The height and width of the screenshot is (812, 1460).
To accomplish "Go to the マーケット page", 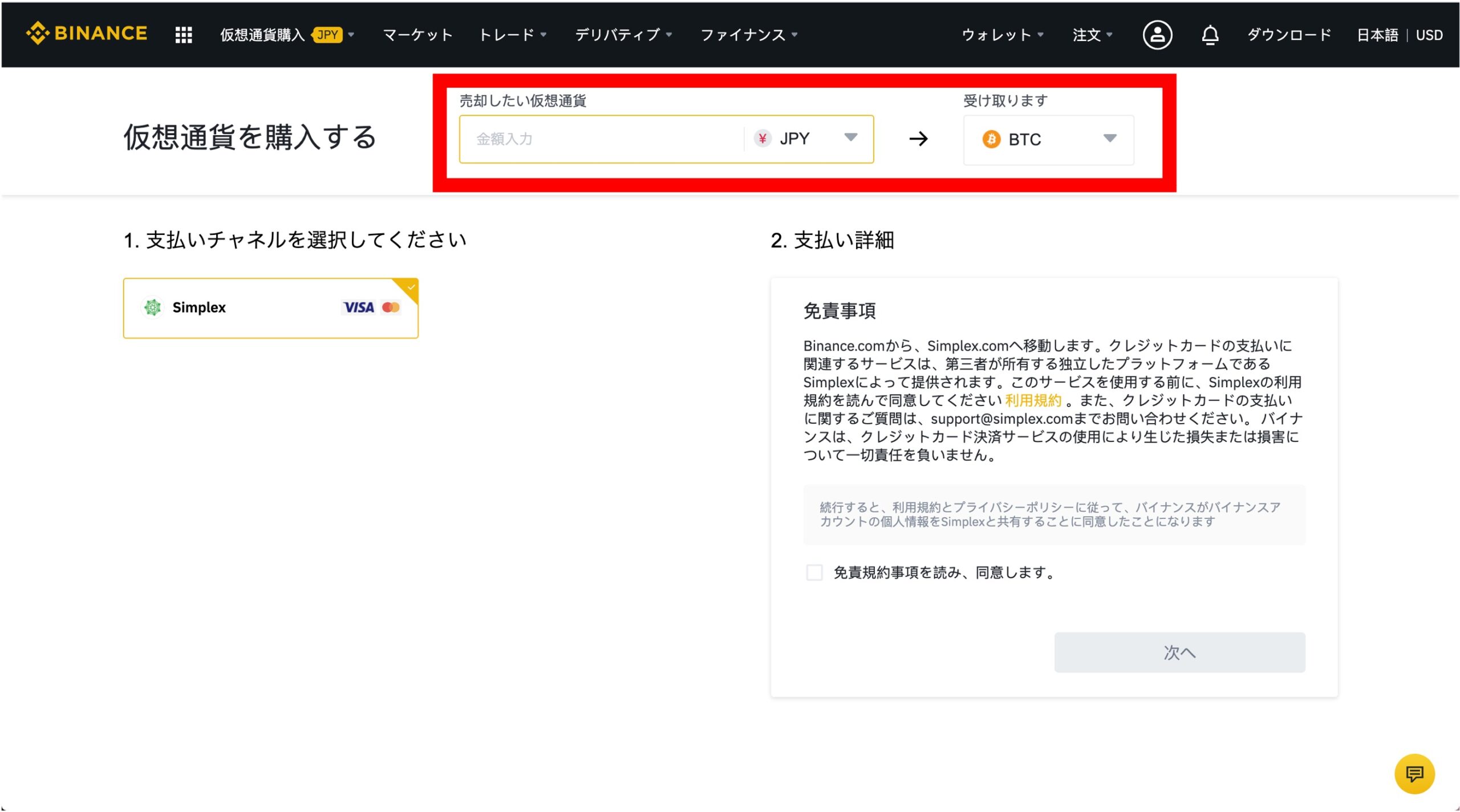I will (417, 35).
